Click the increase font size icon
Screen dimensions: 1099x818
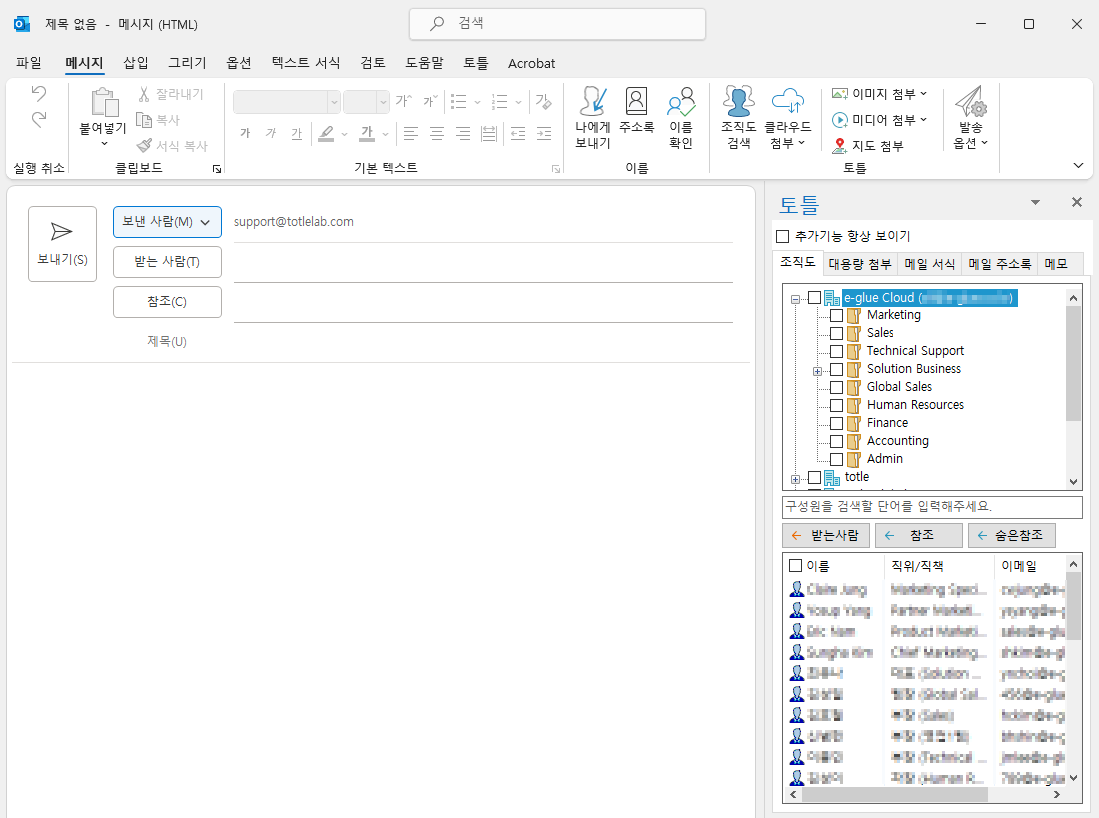(x=404, y=102)
